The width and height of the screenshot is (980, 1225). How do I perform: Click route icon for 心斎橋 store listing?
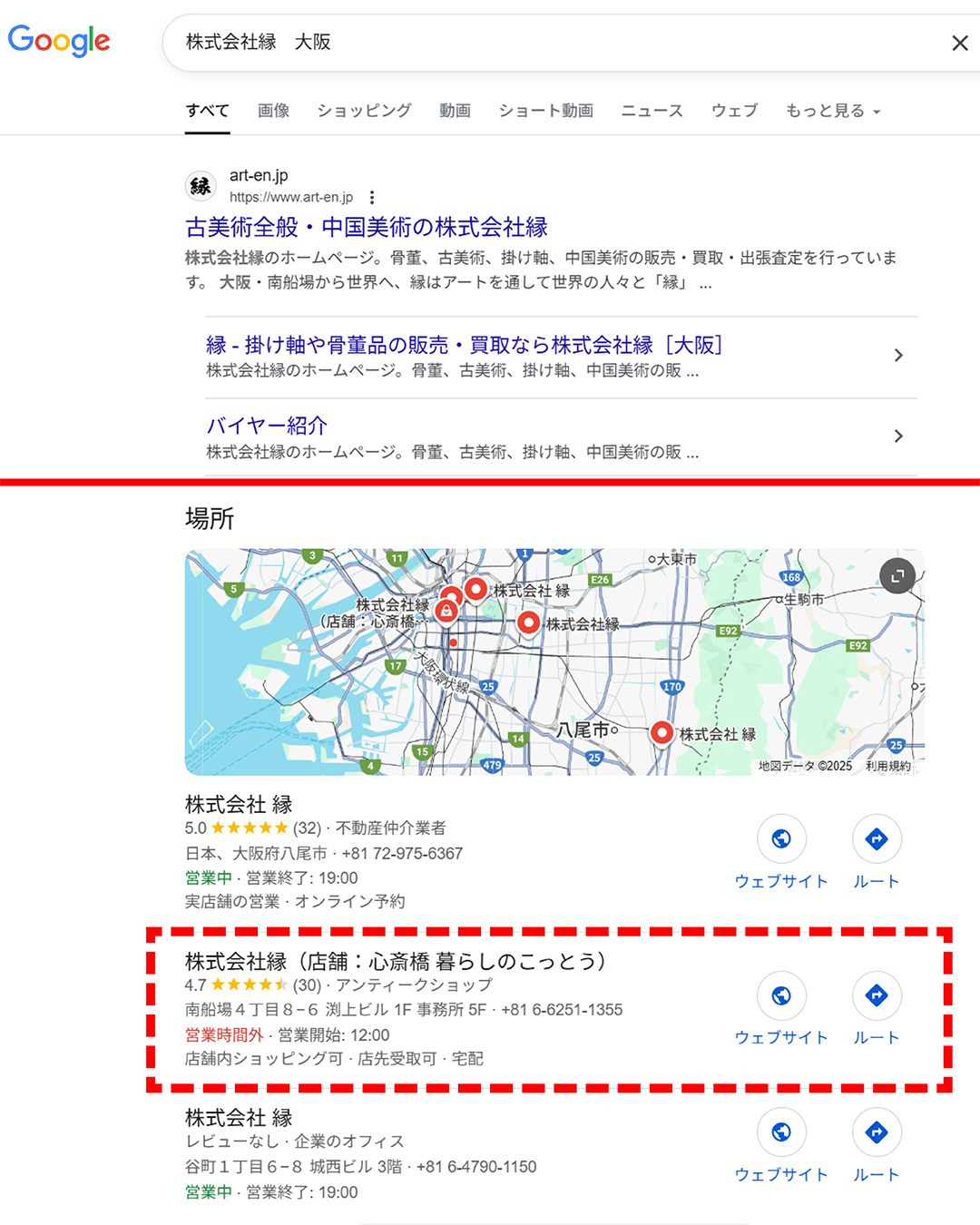pyautogui.click(x=877, y=995)
